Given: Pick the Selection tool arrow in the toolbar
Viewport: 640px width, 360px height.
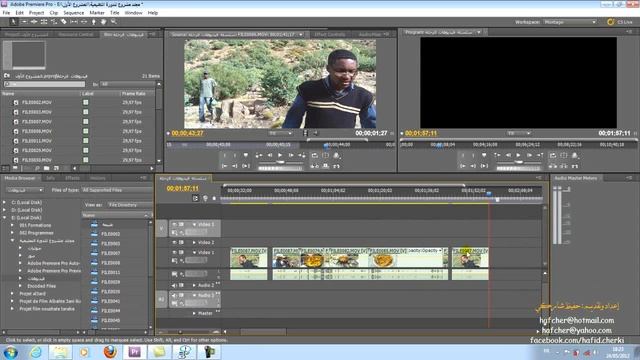Looking at the screenshot, I should tap(13, 22).
